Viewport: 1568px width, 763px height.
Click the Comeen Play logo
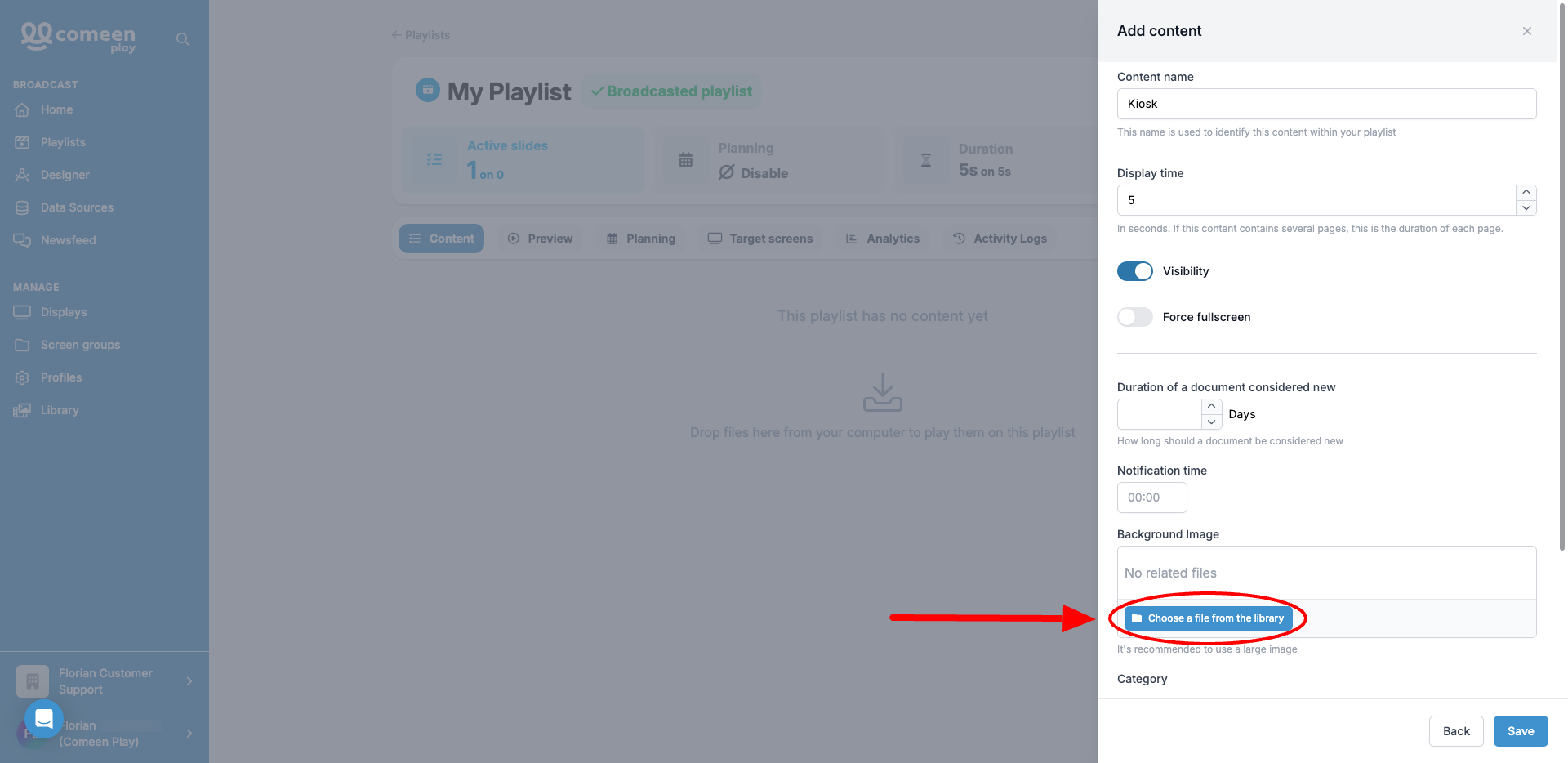coord(78,38)
